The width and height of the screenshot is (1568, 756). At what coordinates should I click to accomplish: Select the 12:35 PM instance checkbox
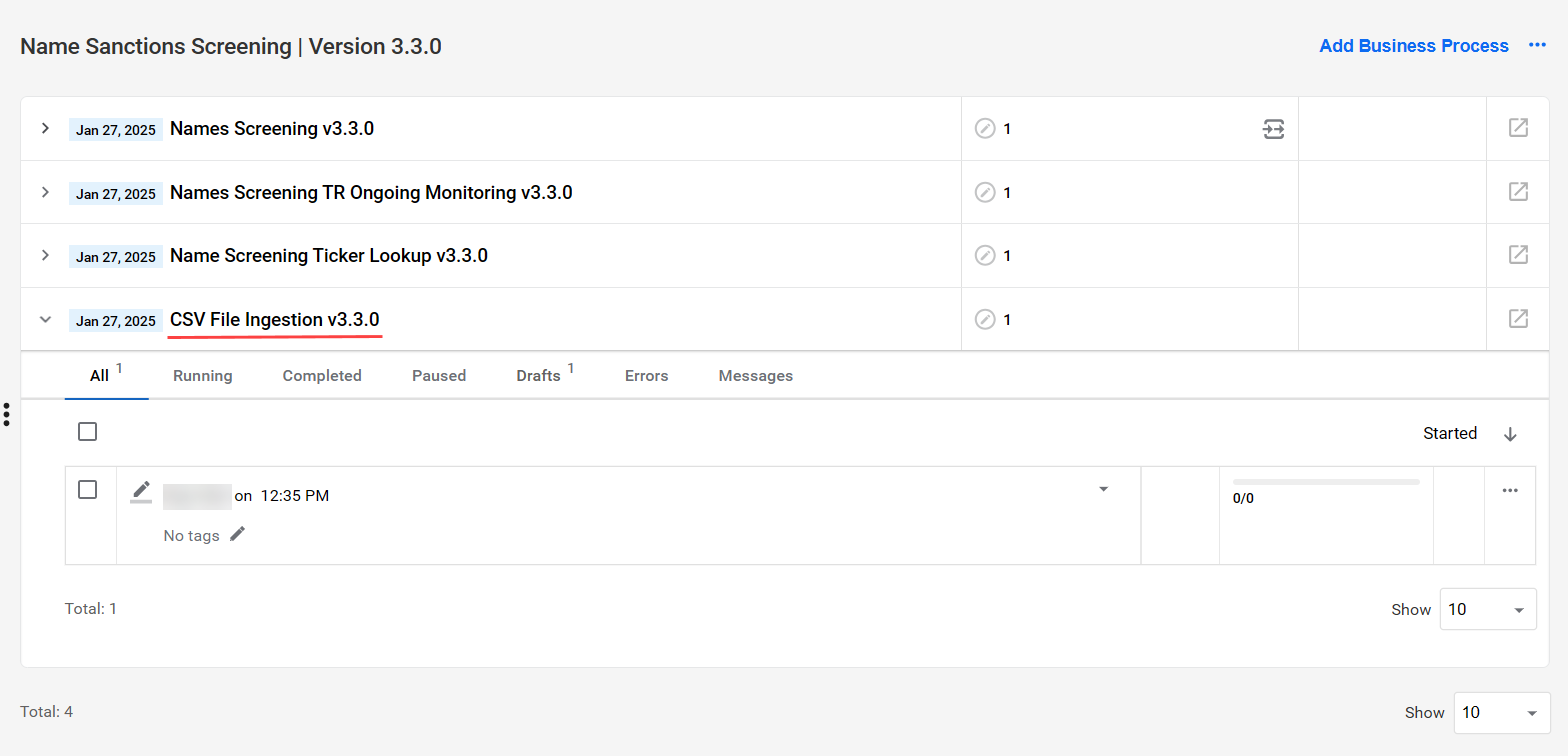pos(88,490)
